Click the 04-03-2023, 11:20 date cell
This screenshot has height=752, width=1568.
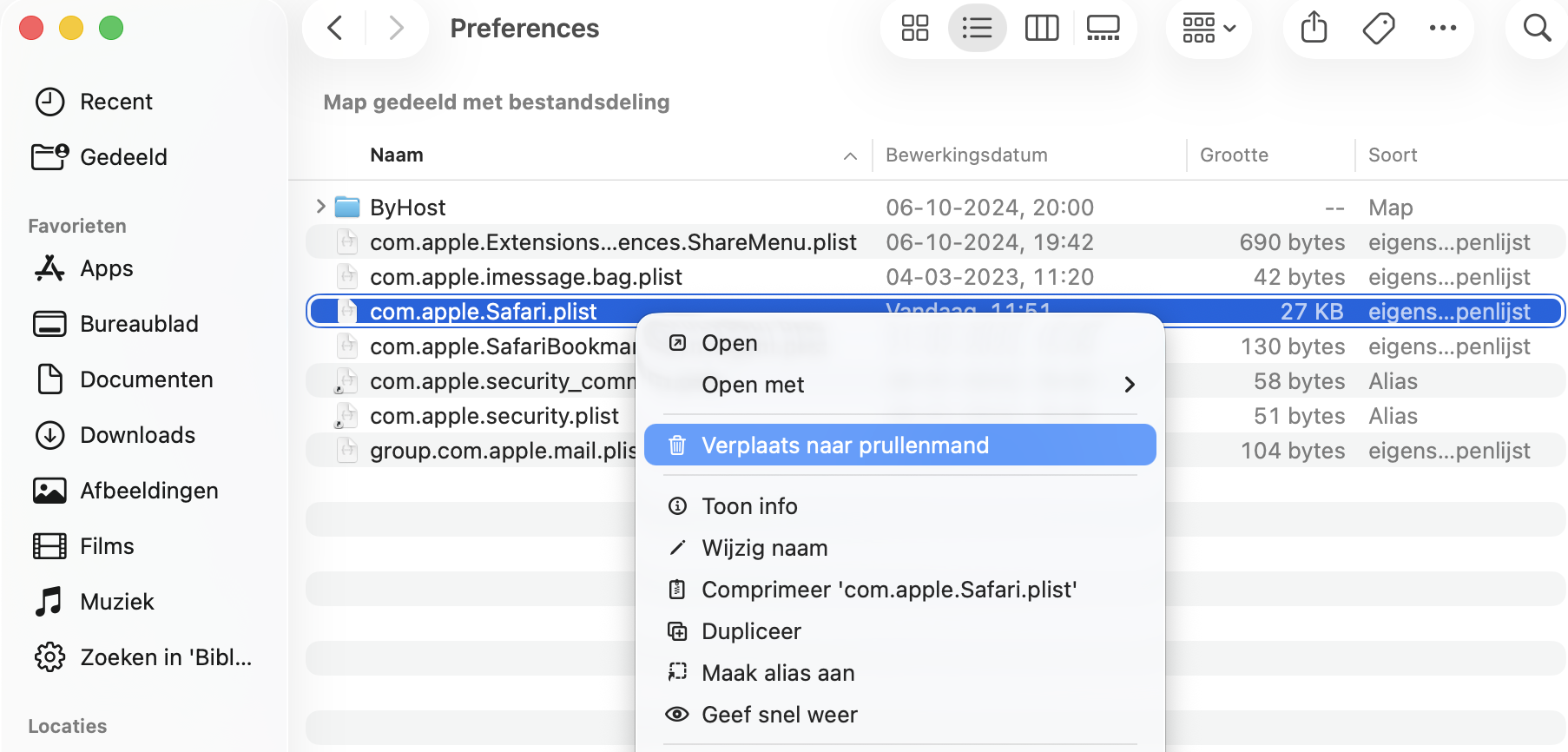click(x=990, y=277)
